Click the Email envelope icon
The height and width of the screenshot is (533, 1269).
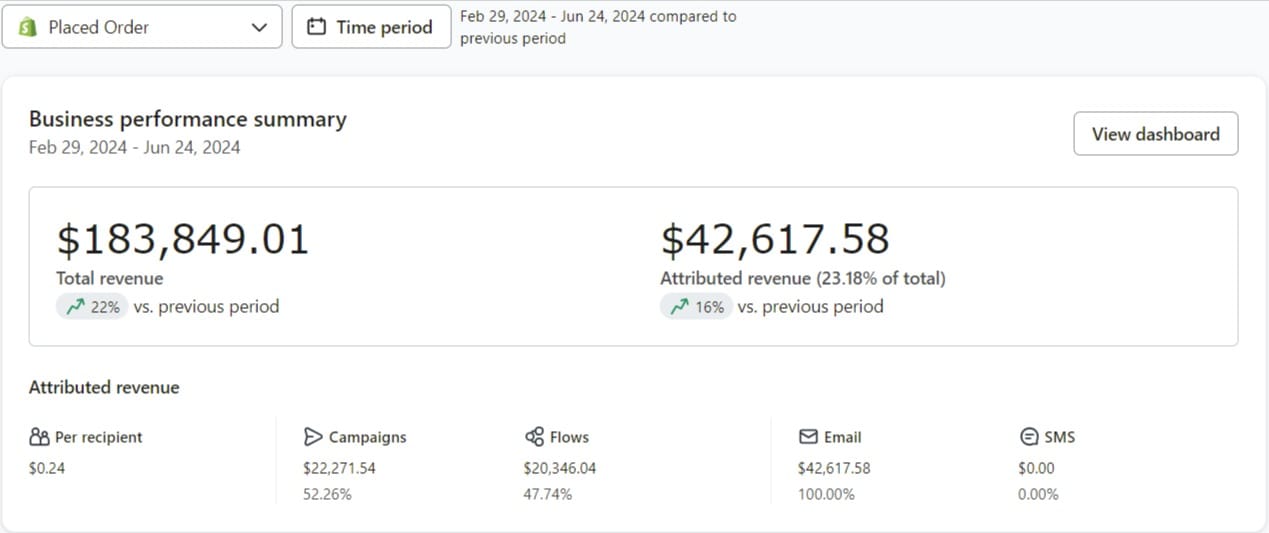click(808, 437)
